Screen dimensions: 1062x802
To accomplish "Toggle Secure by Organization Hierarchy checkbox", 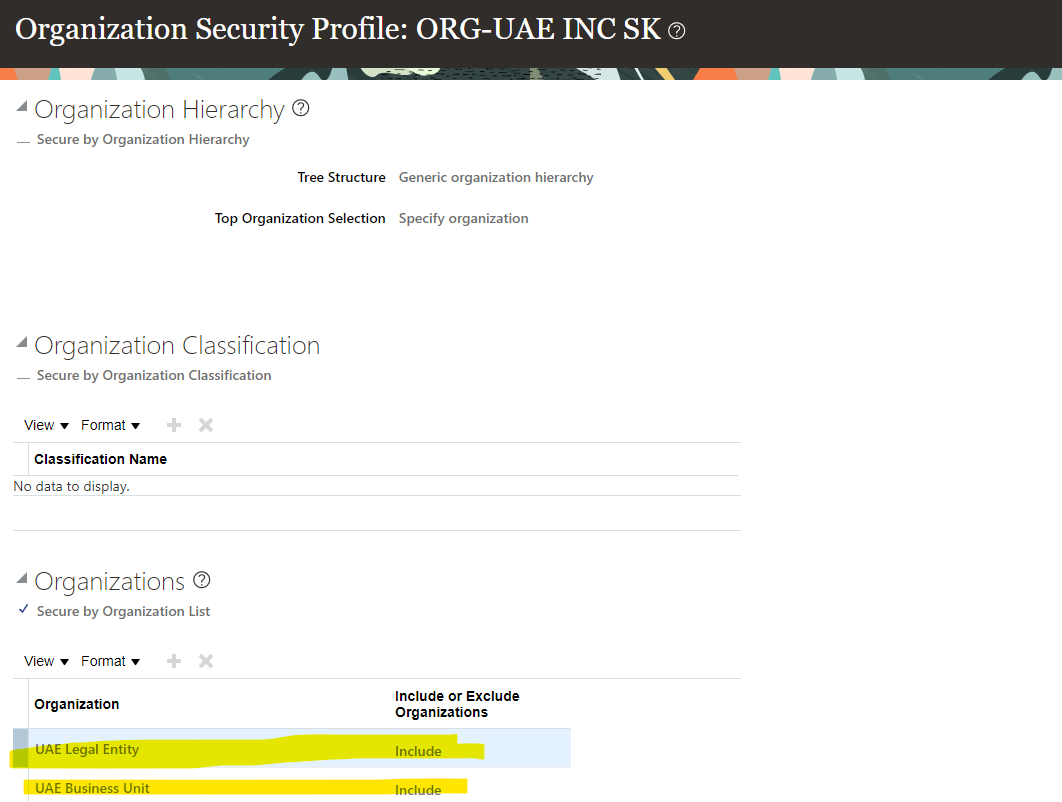I will [x=24, y=141].
